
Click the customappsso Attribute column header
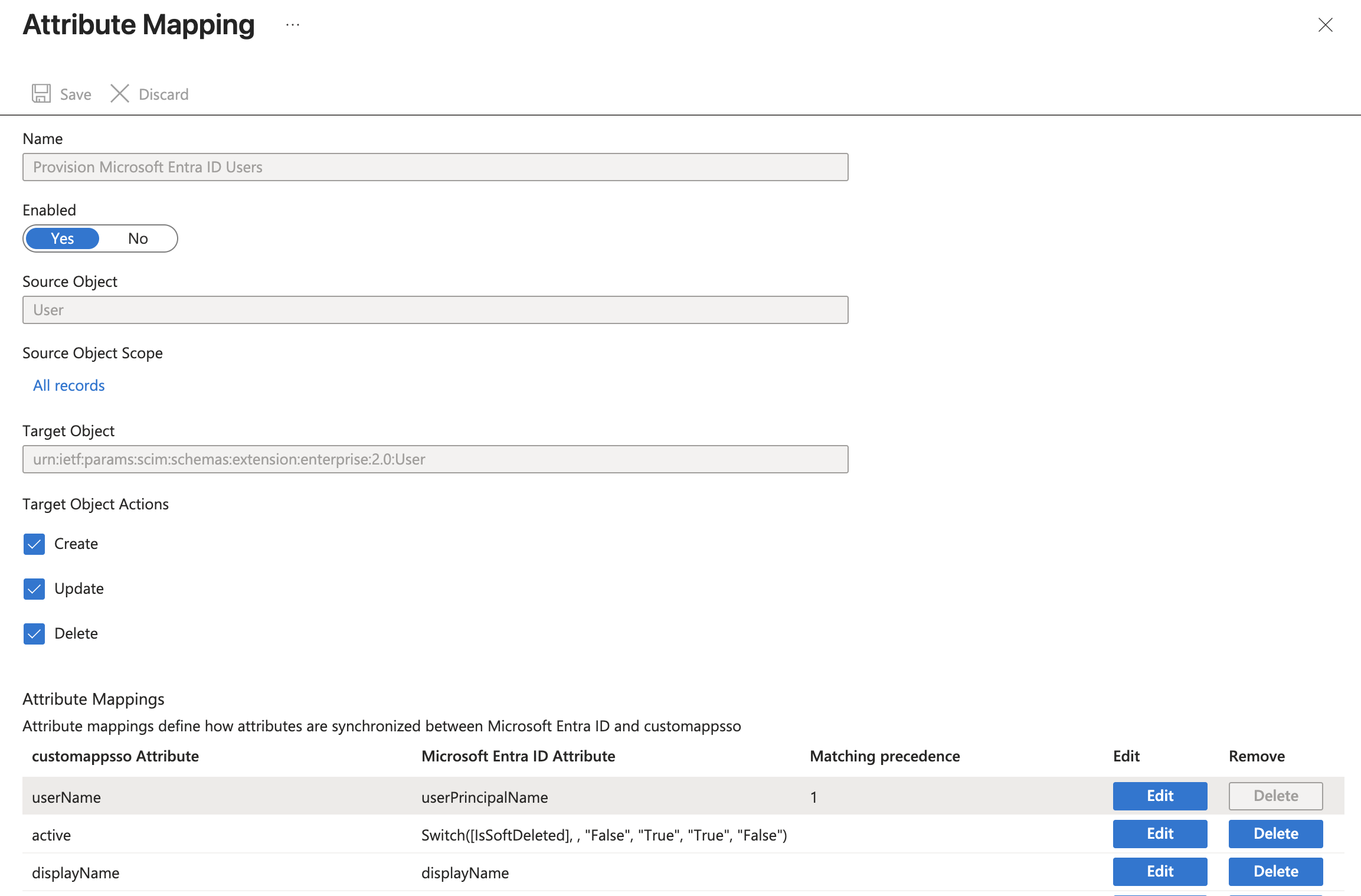(115, 756)
